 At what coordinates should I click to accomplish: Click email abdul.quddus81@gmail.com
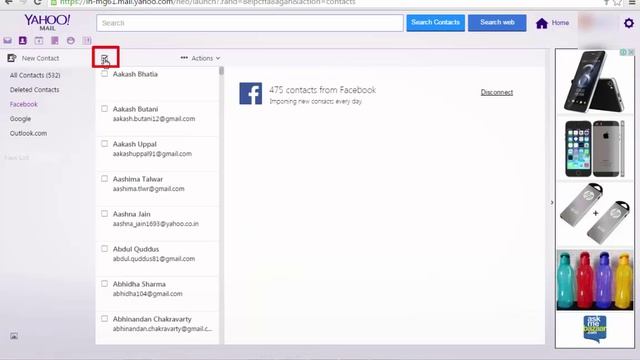click(x=154, y=259)
